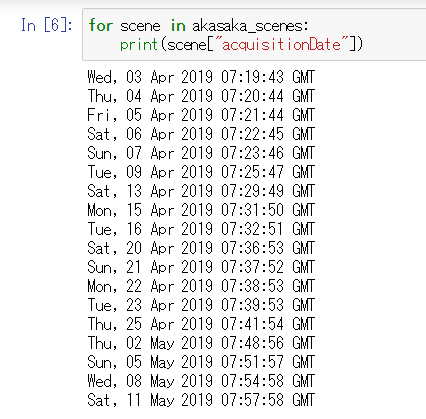Place cursor on the print function call
426x419 pixels.
pyautogui.click(x=138, y=45)
